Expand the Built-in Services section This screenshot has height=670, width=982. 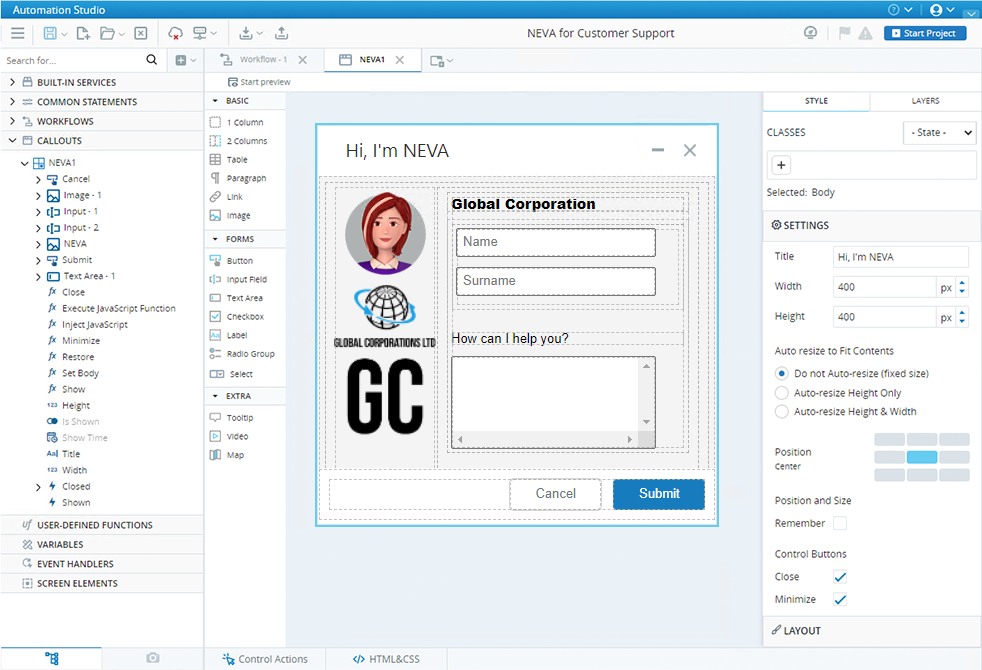13,82
